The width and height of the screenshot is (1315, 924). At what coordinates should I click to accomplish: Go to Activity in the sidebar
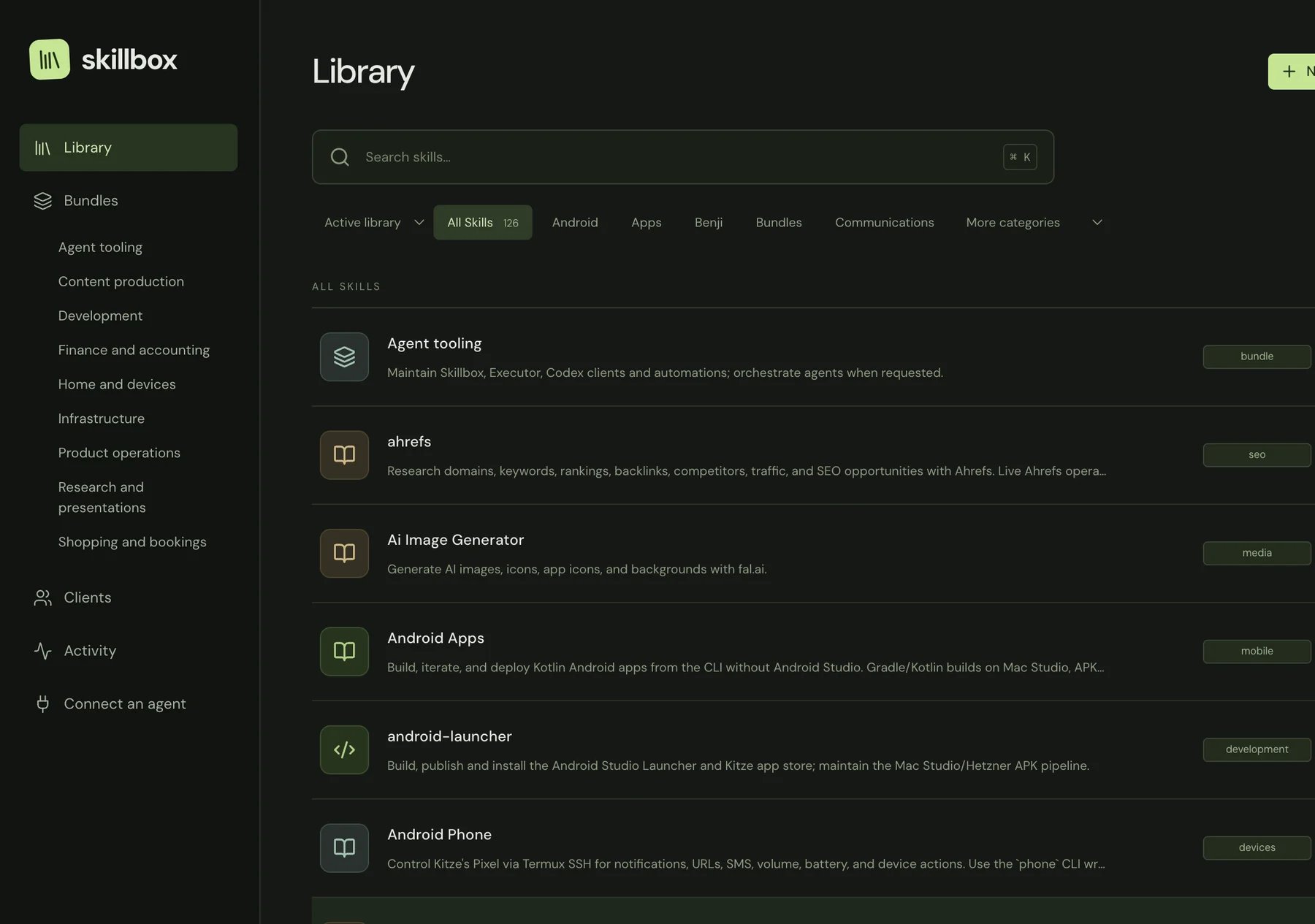coord(129,651)
